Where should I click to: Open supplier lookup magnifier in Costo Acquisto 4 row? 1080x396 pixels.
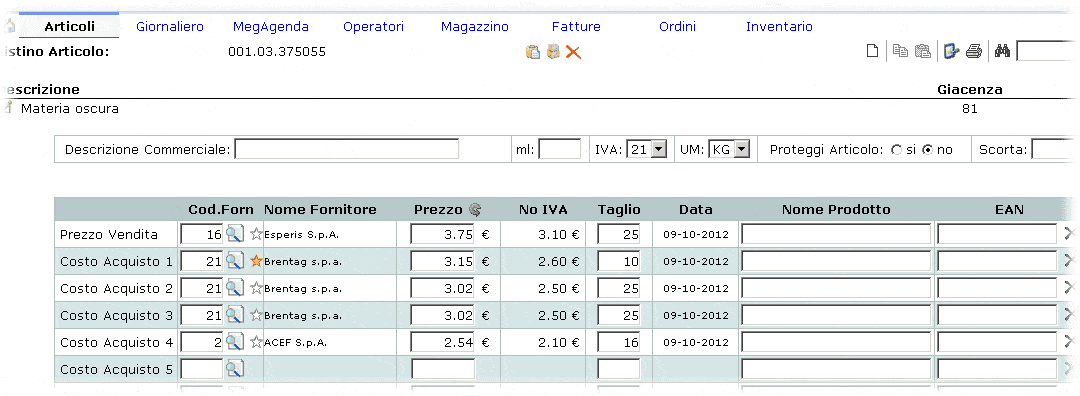[235, 342]
